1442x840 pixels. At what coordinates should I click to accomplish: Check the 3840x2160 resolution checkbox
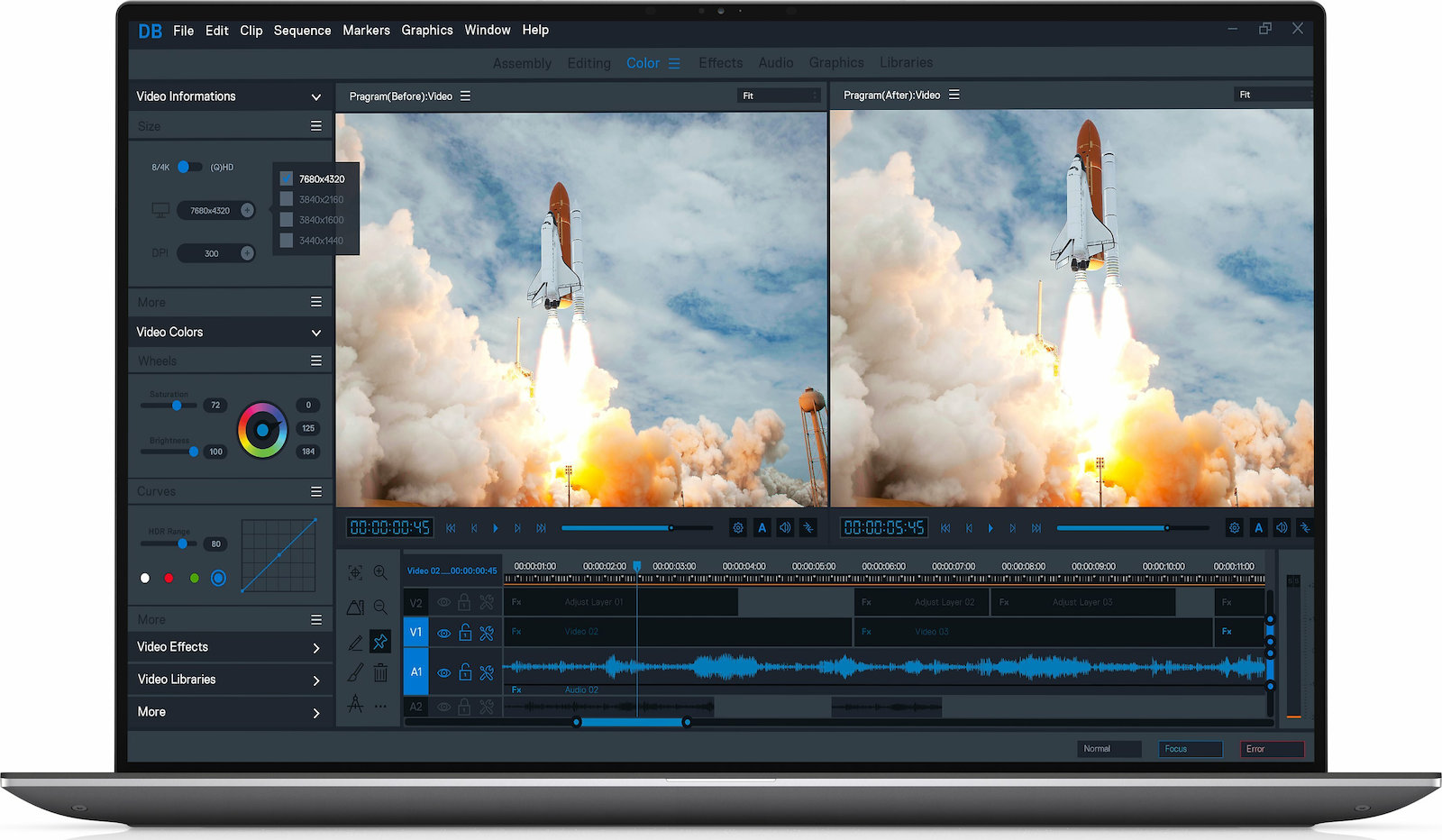click(287, 199)
